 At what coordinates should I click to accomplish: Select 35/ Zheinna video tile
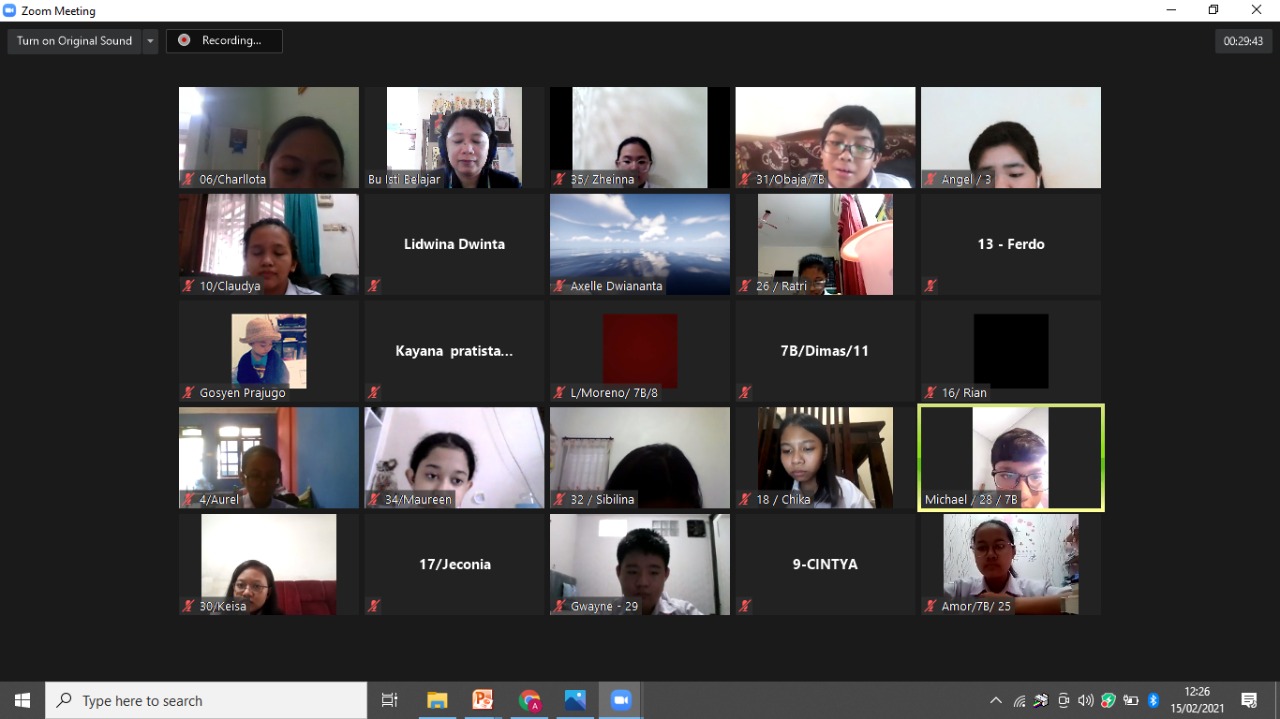coord(640,137)
